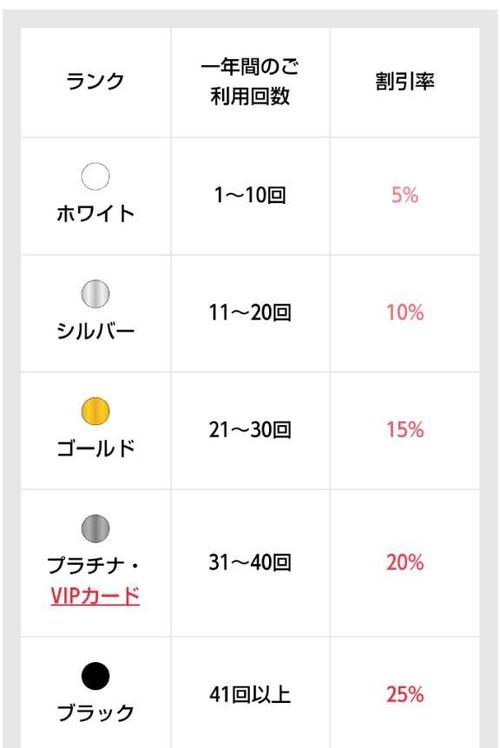Select the ホワイト rank label
The width and height of the screenshot is (500, 748).
pos(95,213)
